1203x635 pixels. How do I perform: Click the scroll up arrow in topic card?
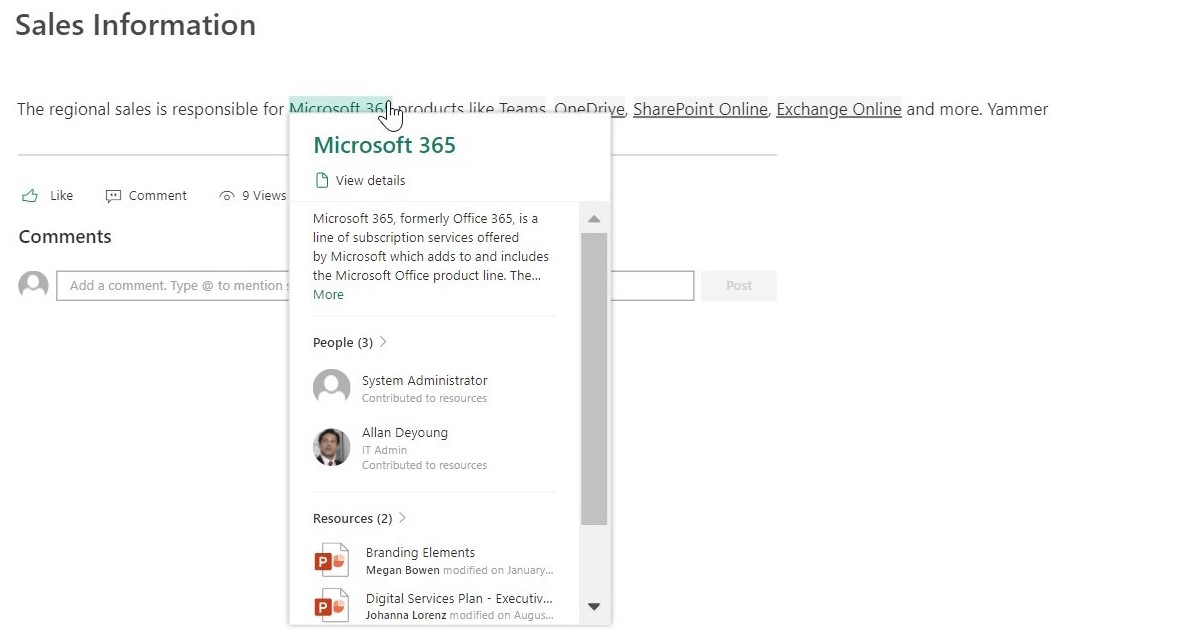coord(594,219)
